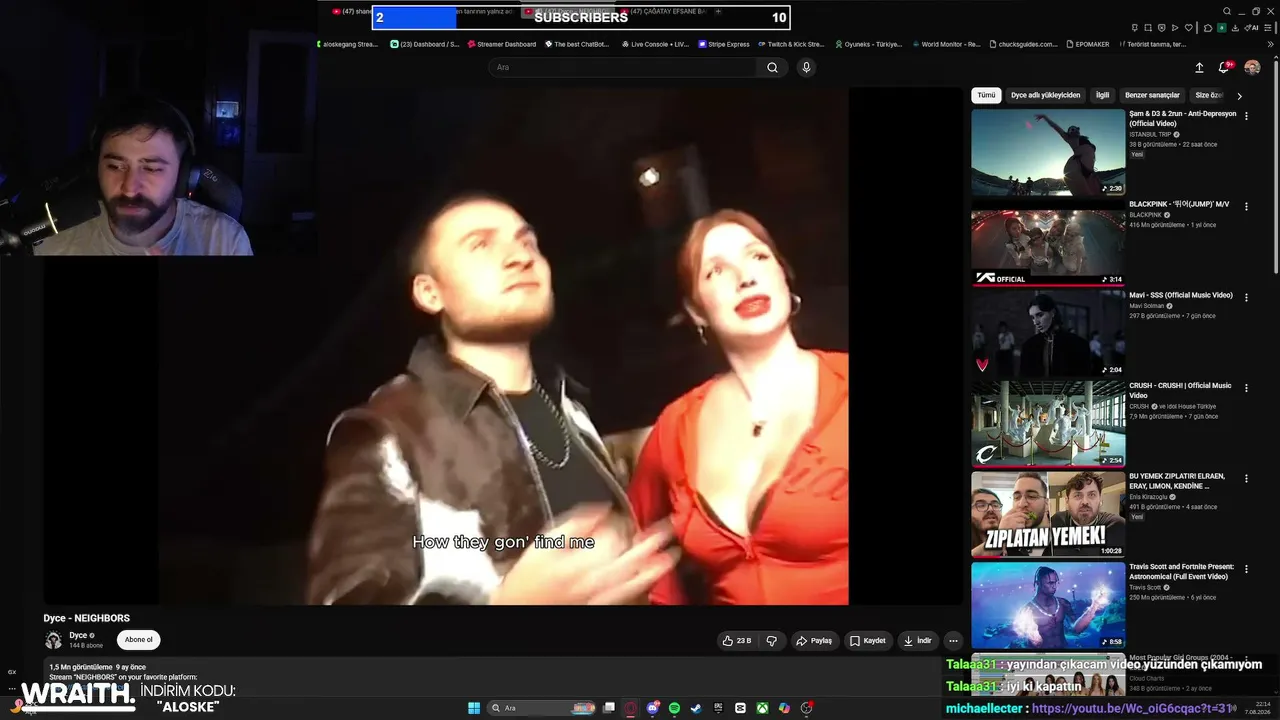Click the 'Mavi - SSS (Official Music Video)' title

coord(1181,296)
